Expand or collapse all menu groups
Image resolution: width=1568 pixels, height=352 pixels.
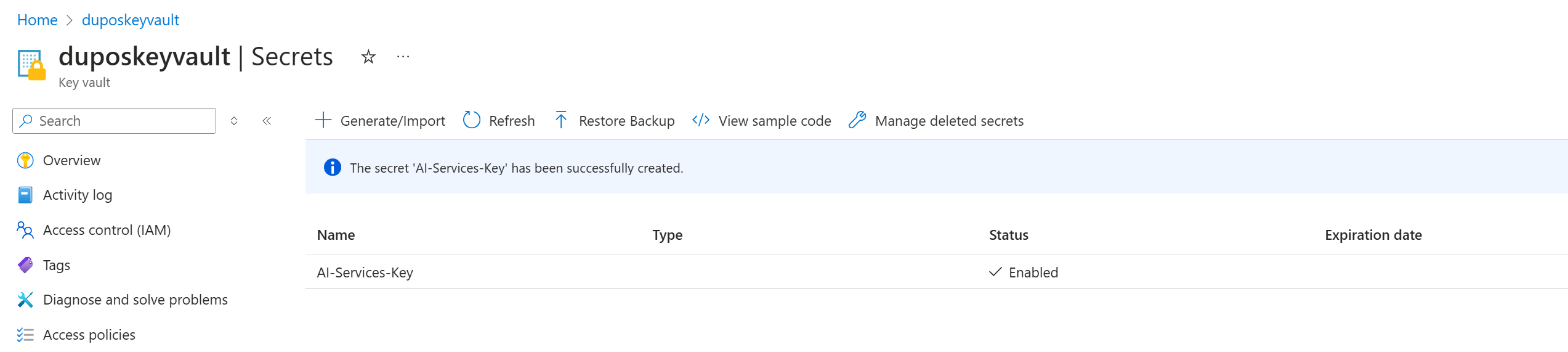click(234, 121)
